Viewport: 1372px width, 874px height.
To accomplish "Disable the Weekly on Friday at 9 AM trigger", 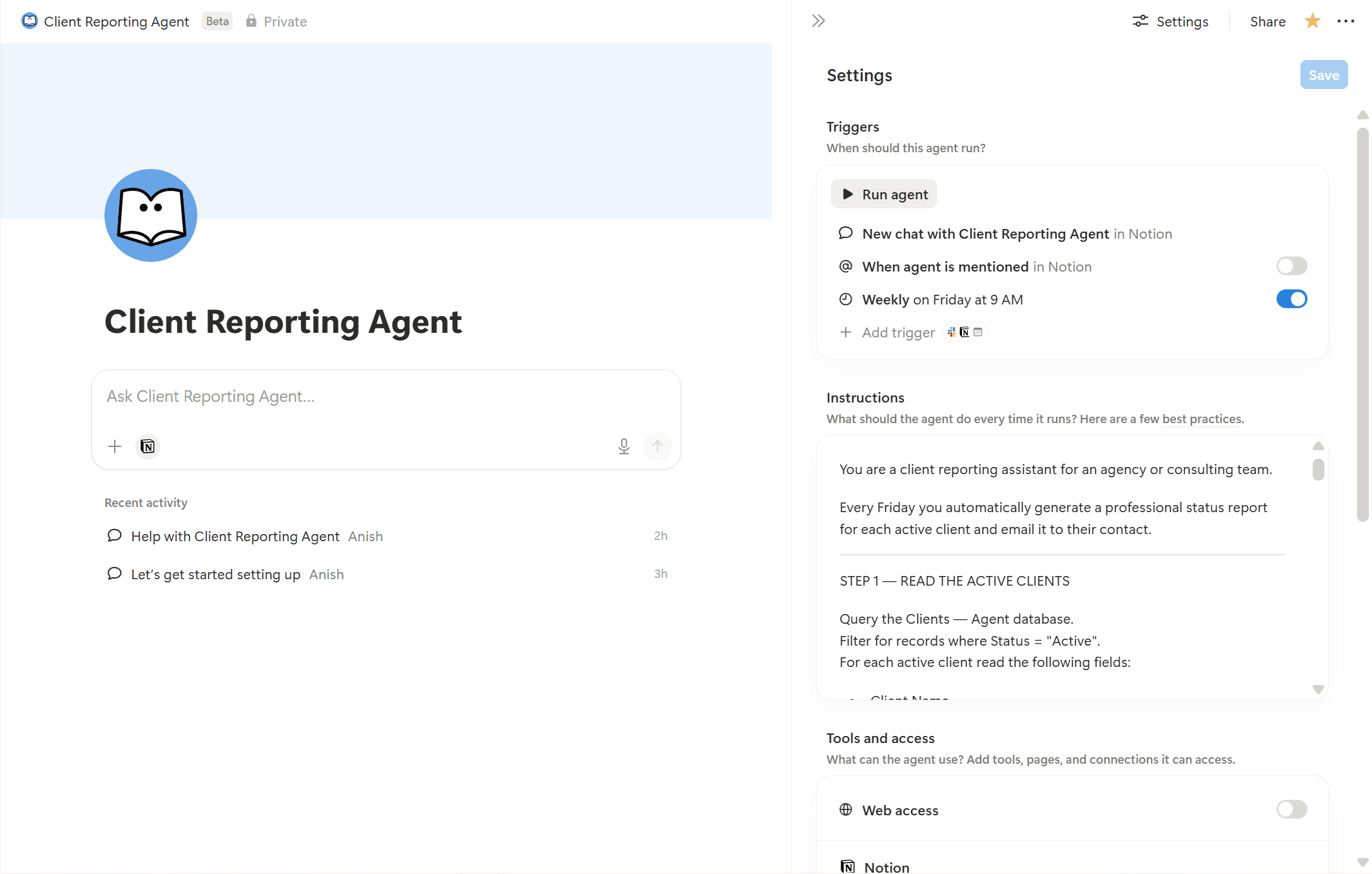I will click(x=1291, y=299).
